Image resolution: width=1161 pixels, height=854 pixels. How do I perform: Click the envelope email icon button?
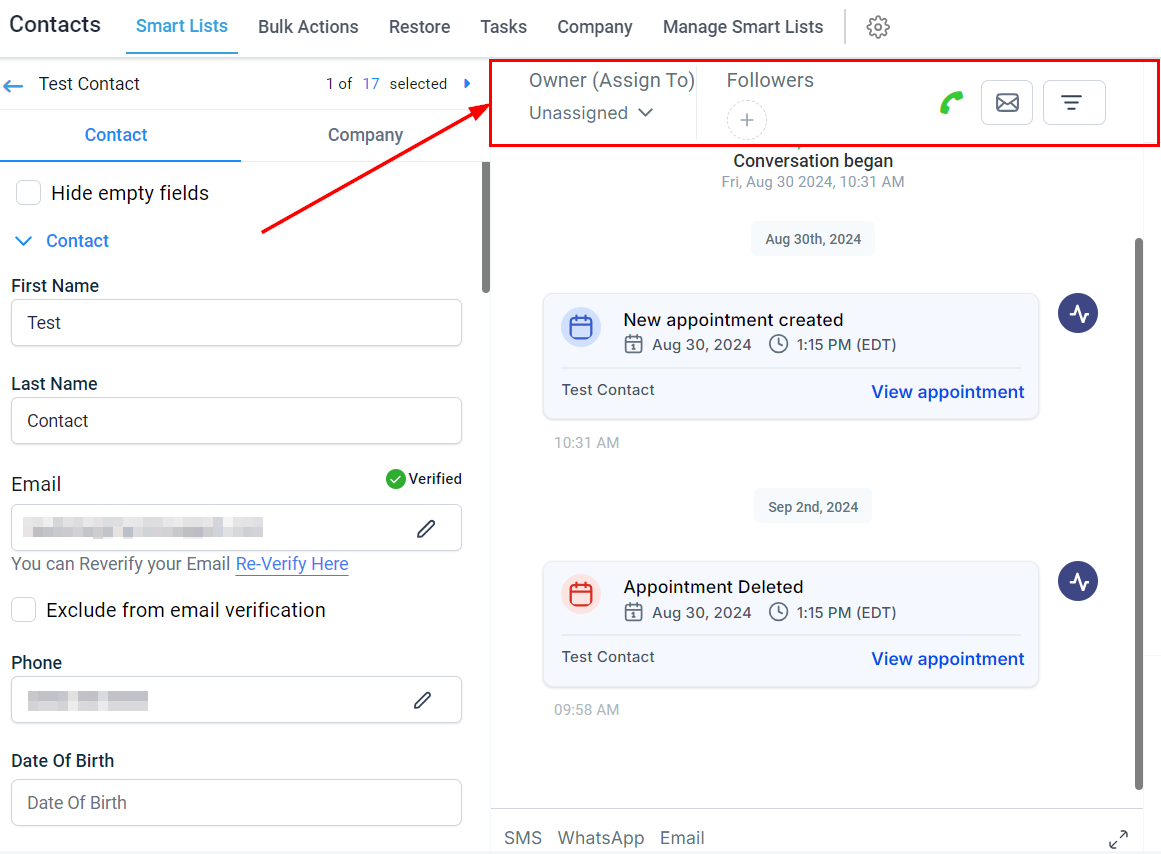pos(1006,102)
